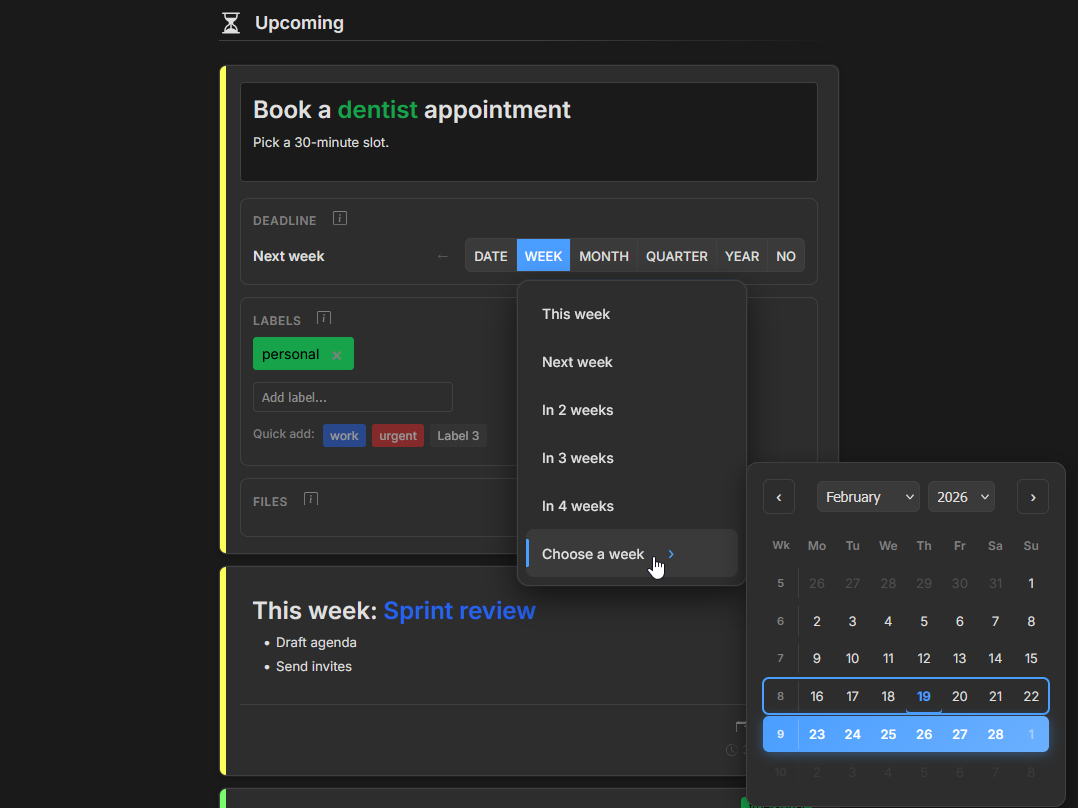The width and height of the screenshot is (1078, 808).
Task: Pick February 16 in the calendar
Action: coord(817,697)
